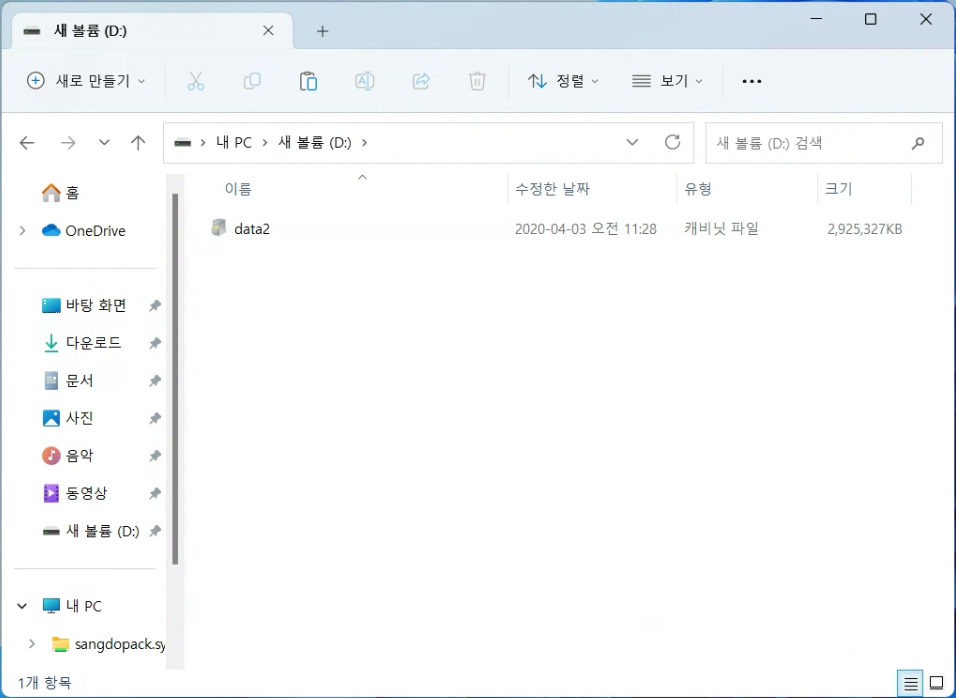Image resolution: width=956 pixels, height=698 pixels.
Task: Click the Copy icon in toolbar
Action: click(252, 81)
